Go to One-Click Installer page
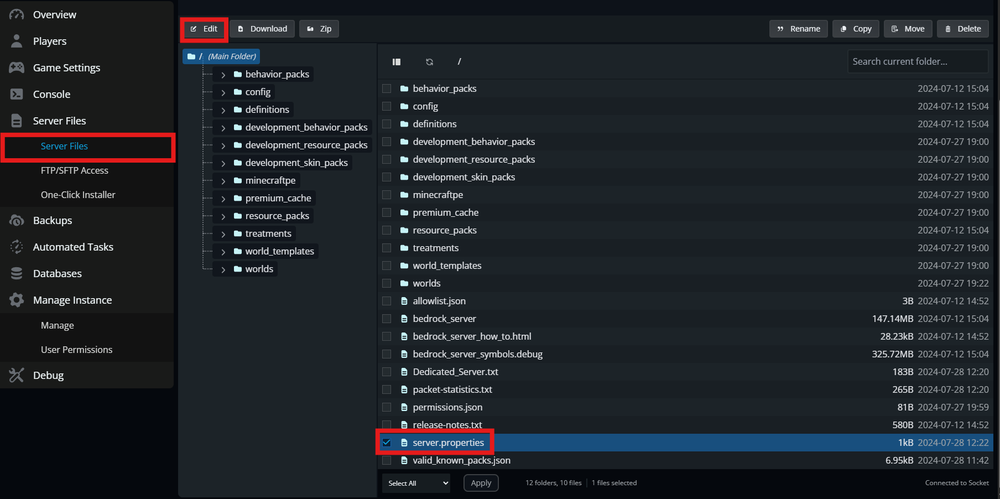Viewport: 1000px width, 499px height. click(78, 195)
